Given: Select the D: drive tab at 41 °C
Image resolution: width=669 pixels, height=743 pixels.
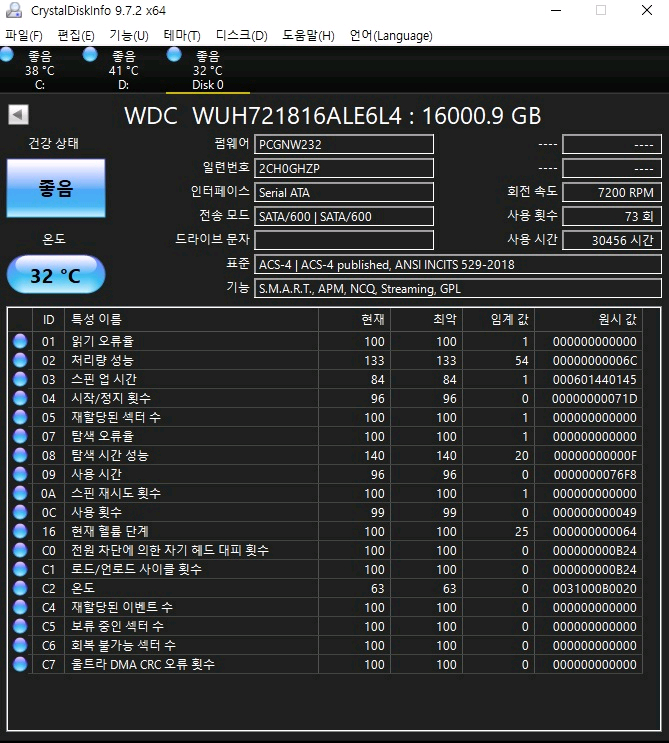Looking at the screenshot, I should coord(124,70).
